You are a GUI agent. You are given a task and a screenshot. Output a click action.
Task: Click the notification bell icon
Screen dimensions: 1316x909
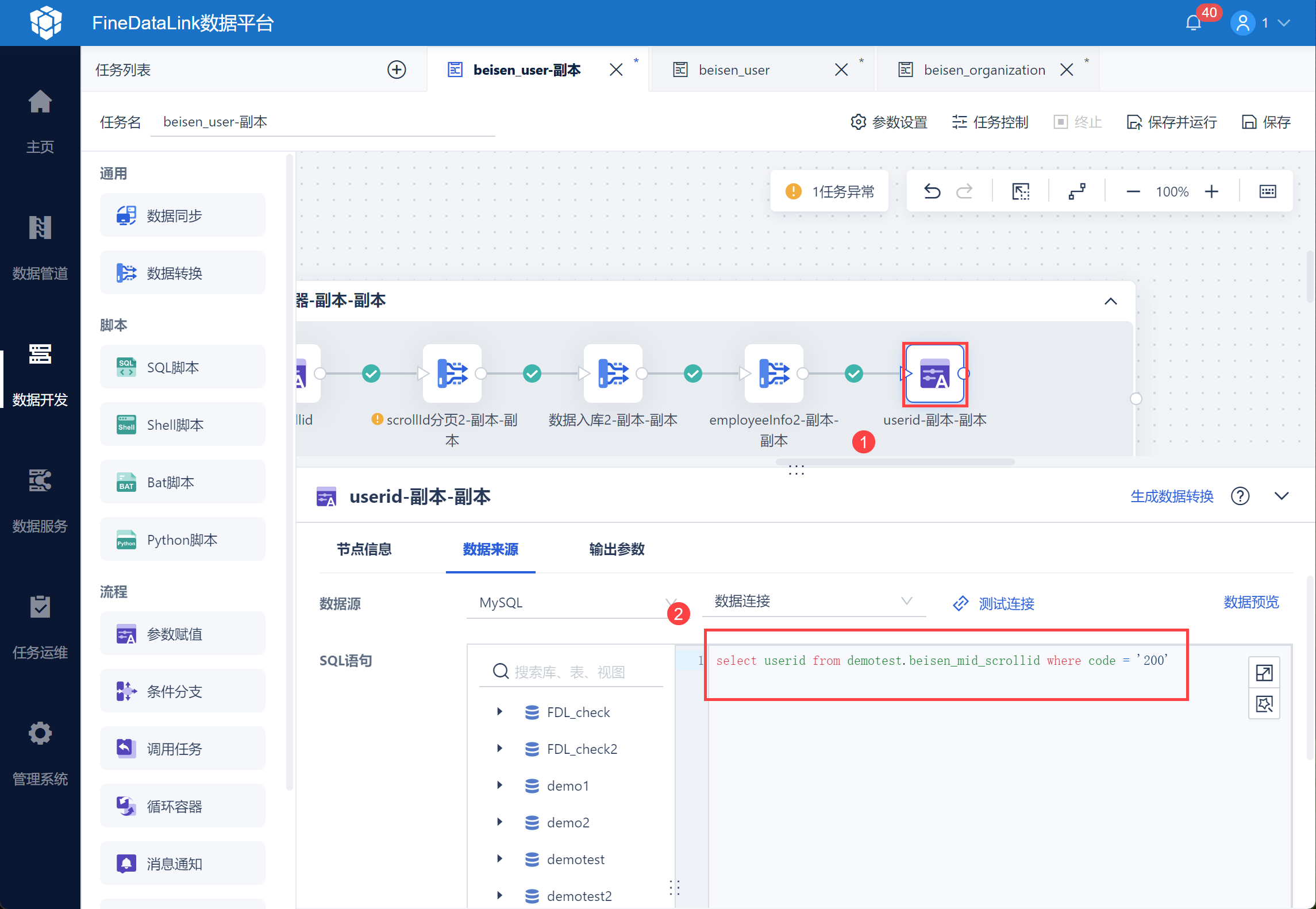tap(1193, 23)
